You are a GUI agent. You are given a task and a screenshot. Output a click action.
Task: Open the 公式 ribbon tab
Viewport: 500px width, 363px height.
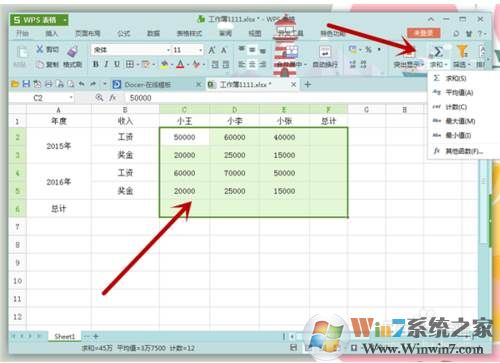[123, 33]
